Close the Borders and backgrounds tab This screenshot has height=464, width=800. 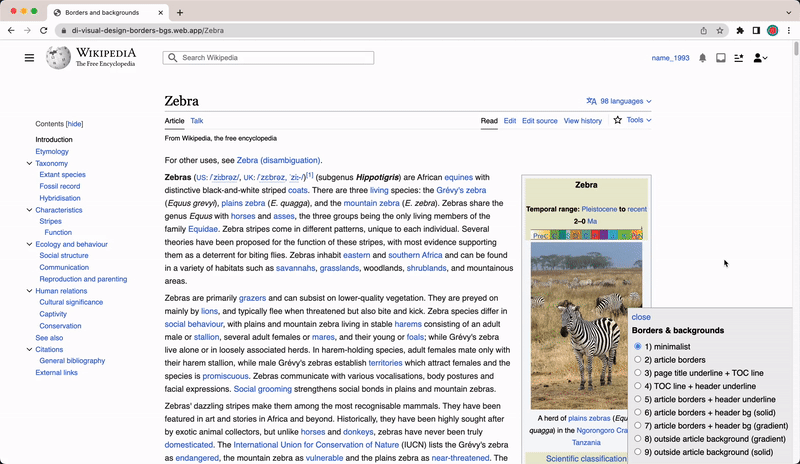[x=160, y=13]
